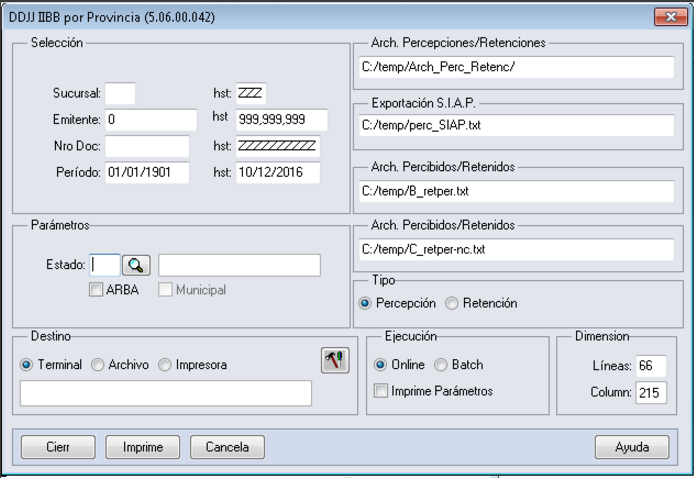Click the Líneas dimension field
Viewport: 694px width, 478px height.
(x=651, y=366)
